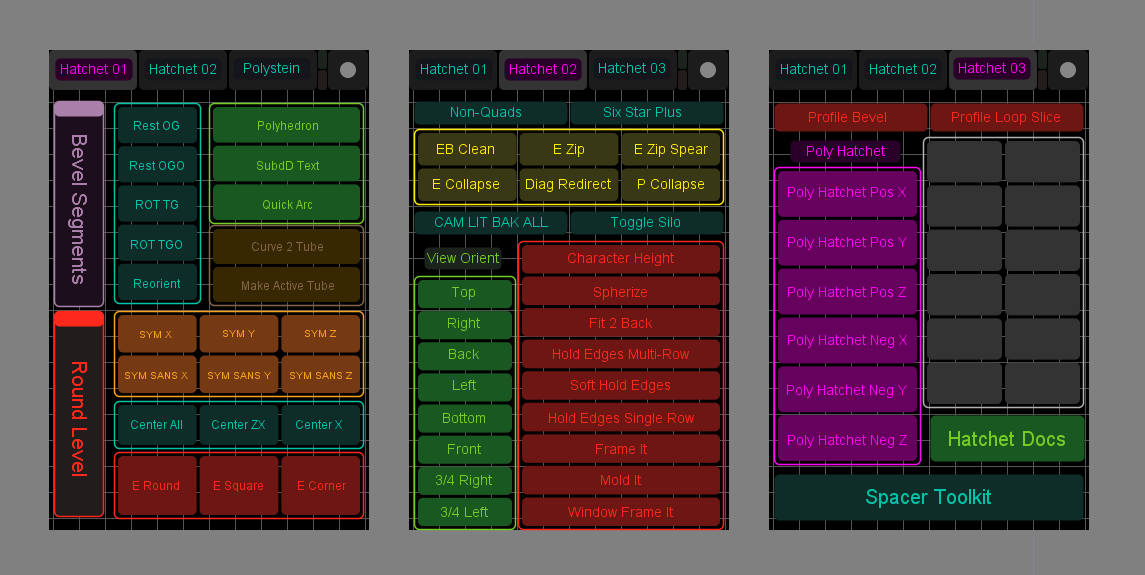Click Center All button
This screenshot has width=1145, height=575.
pos(156,425)
